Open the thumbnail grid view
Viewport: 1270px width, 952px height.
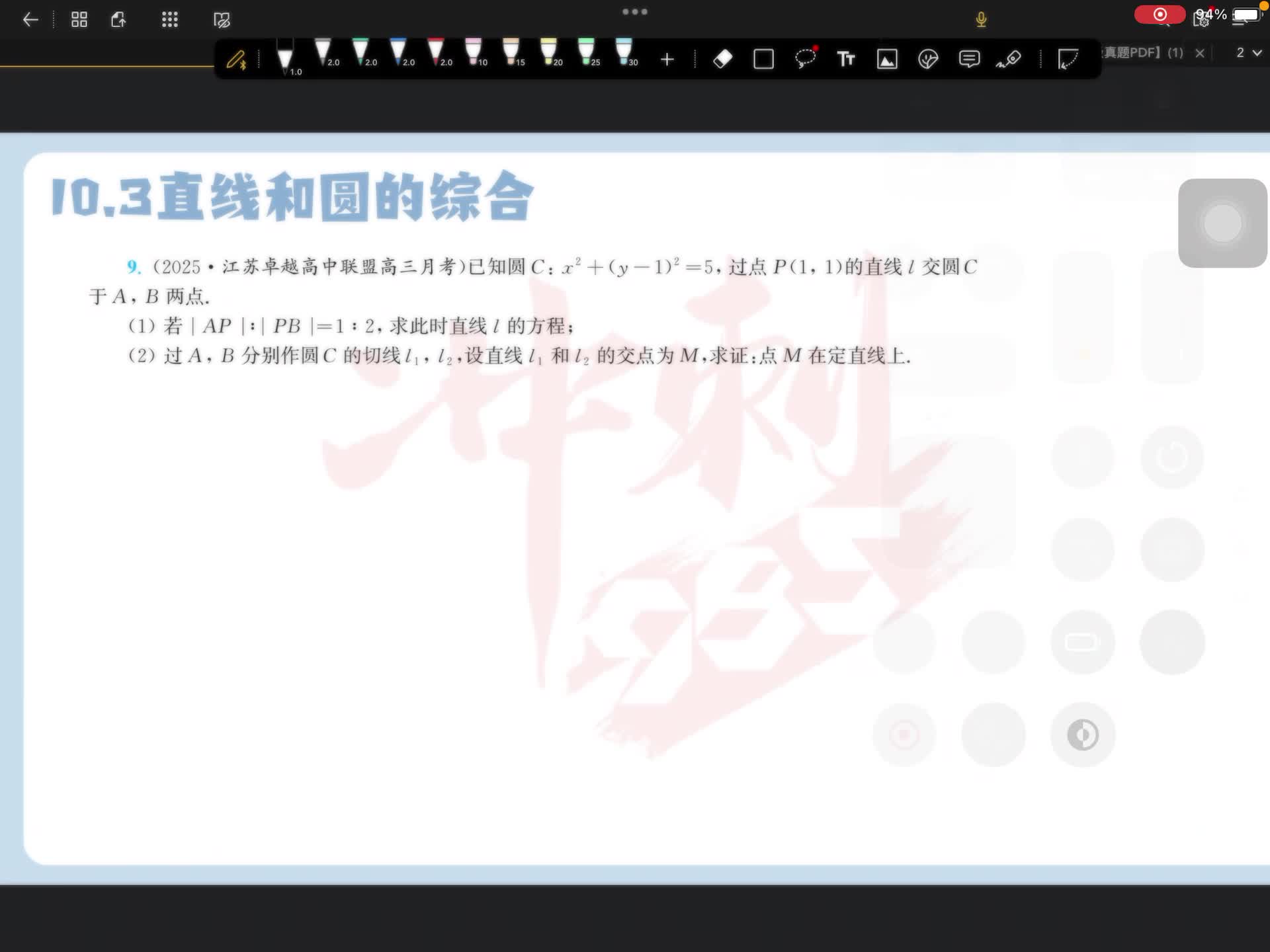(79, 20)
